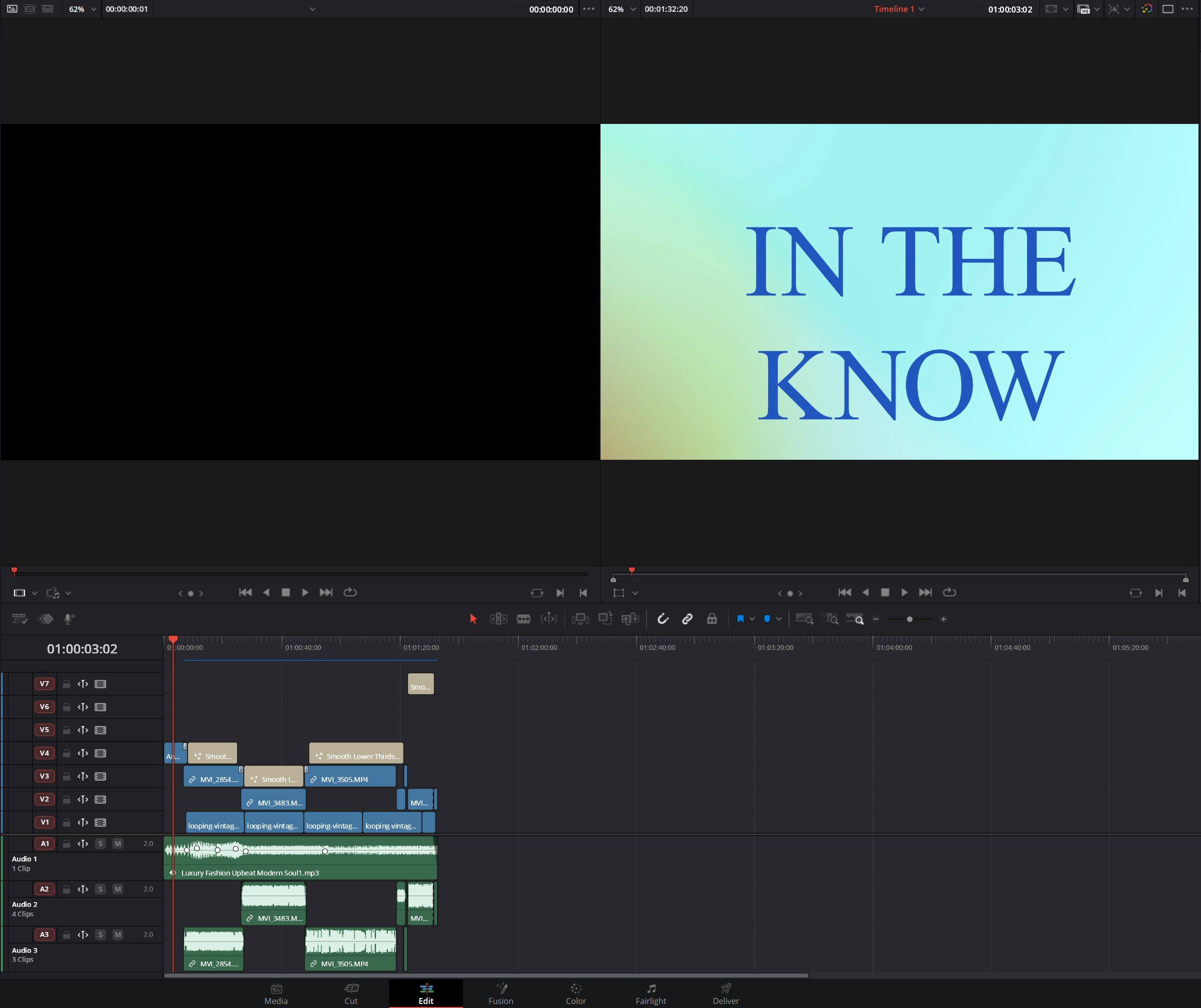Play the timeline viewer in reverse
Screen dimensions: 1201x1008
865,592
